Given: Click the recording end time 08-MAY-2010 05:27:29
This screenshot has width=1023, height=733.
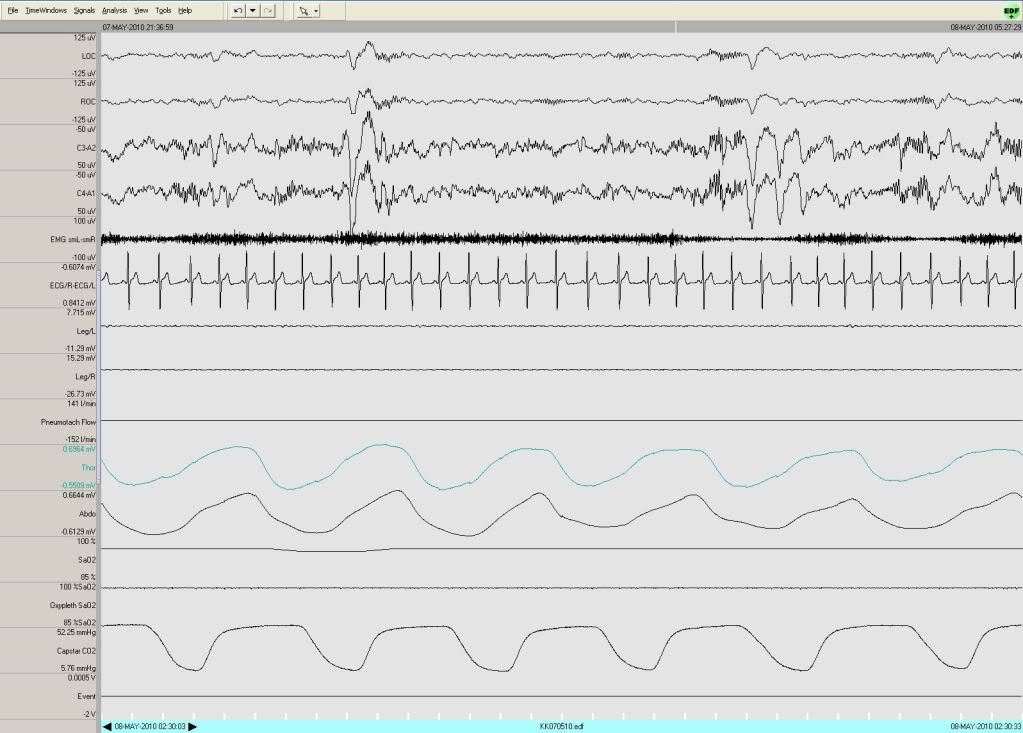Looking at the screenshot, I should coord(986,27).
